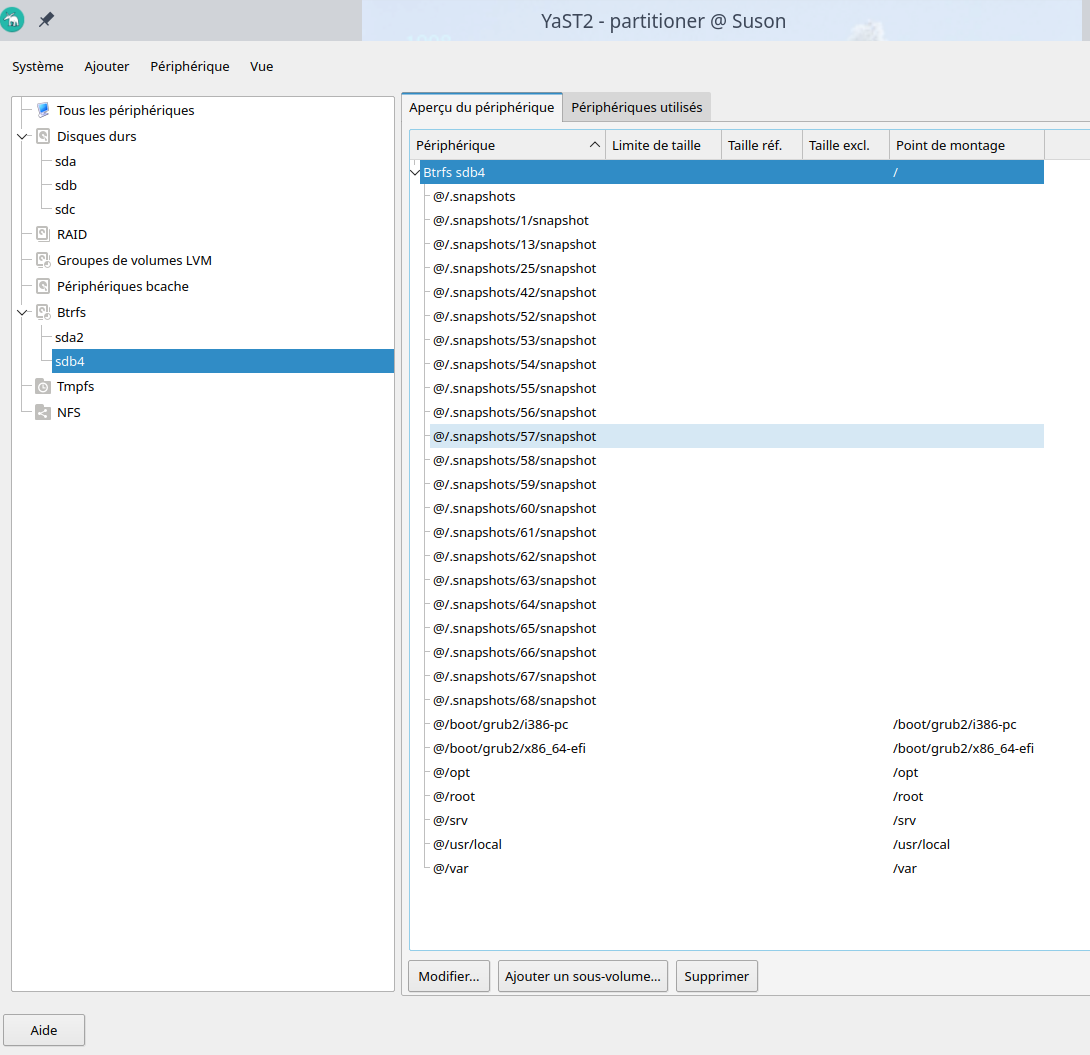Click the Groupes de volumes LVM icon

tap(43, 261)
